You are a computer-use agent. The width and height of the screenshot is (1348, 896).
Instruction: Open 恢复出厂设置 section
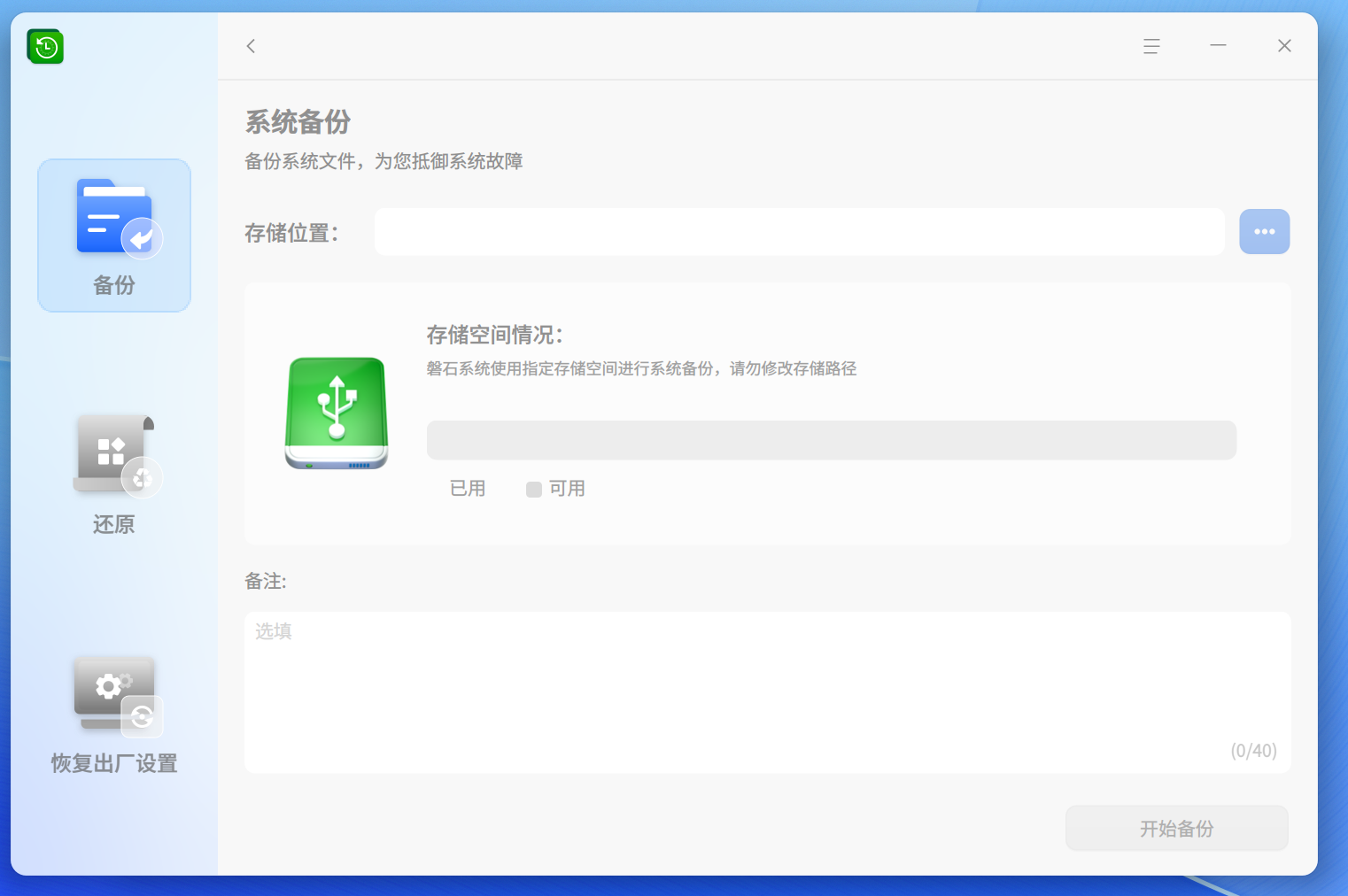pyautogui.click(x=114, y=715)
